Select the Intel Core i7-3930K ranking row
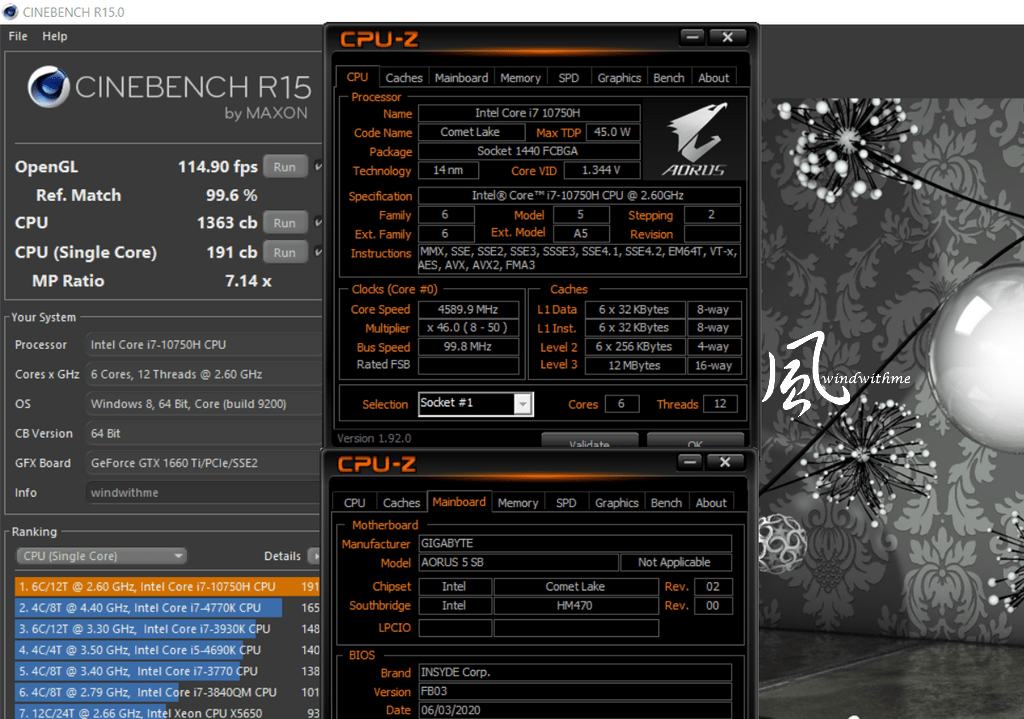This screenshot has height=719, width=1024. [167, 629]
